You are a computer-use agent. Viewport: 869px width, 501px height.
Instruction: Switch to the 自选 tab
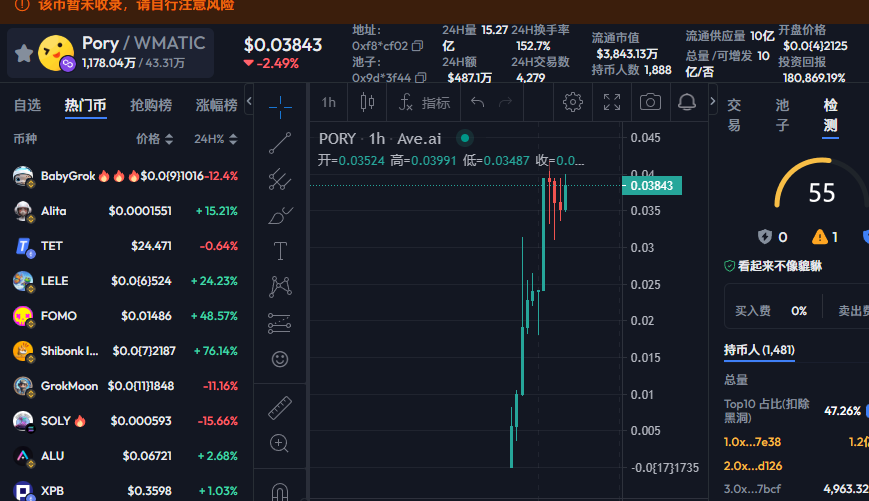(x=28, y=105)
